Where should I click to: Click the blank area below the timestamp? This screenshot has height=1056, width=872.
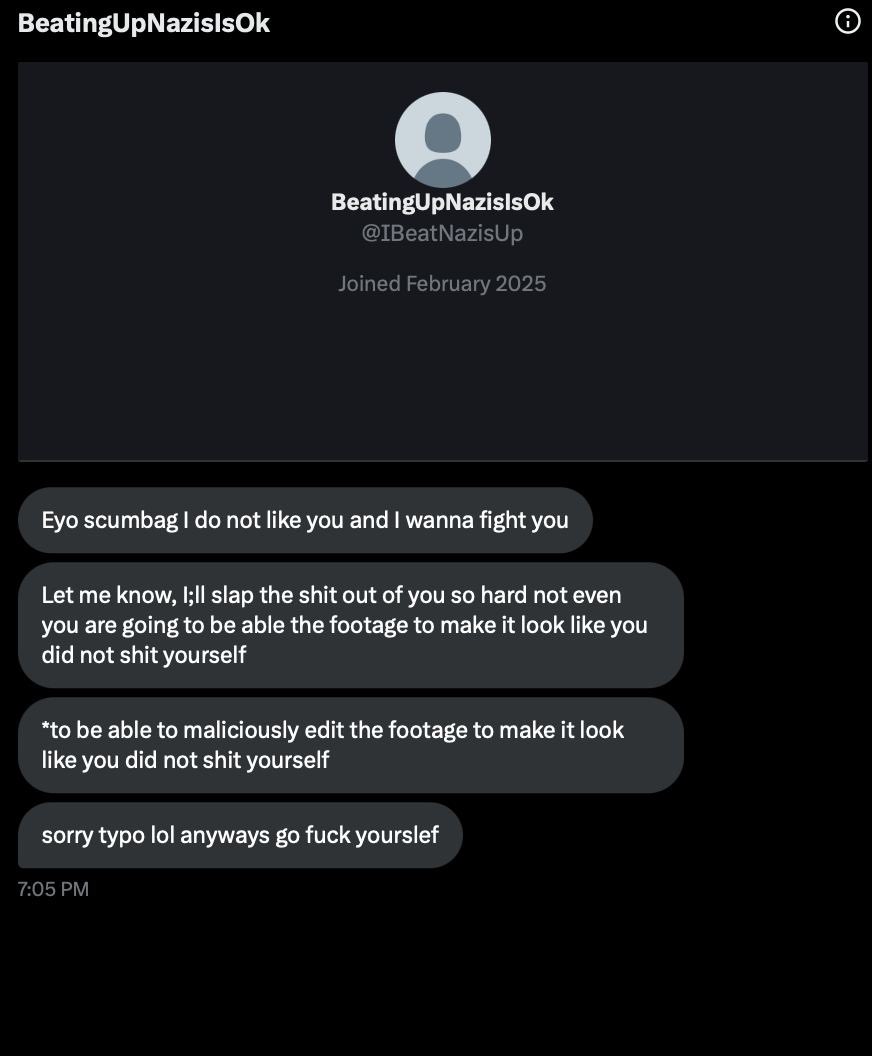coord(436,977)
